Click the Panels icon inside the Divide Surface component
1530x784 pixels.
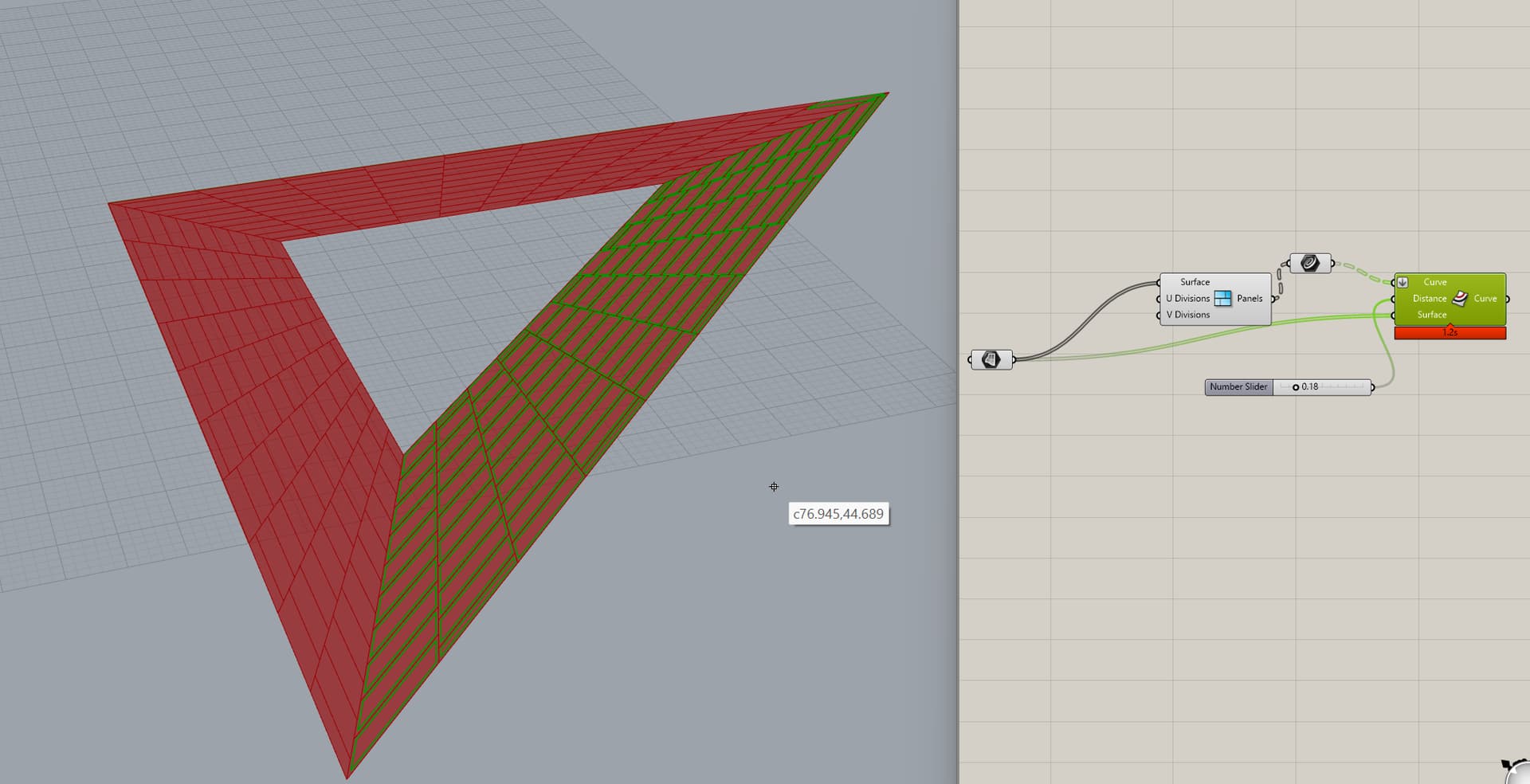pyautogui.click(x=1224, y=297)
